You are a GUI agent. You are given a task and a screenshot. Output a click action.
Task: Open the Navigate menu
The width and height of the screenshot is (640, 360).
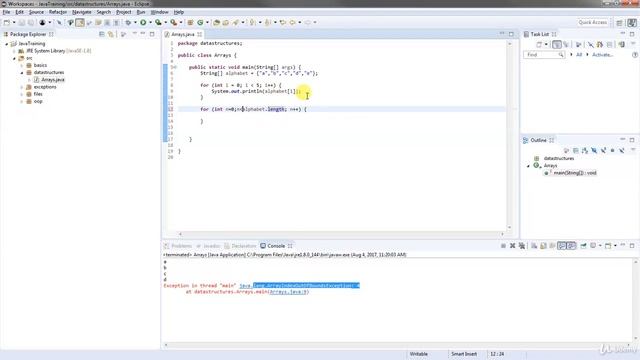[82, 12]
